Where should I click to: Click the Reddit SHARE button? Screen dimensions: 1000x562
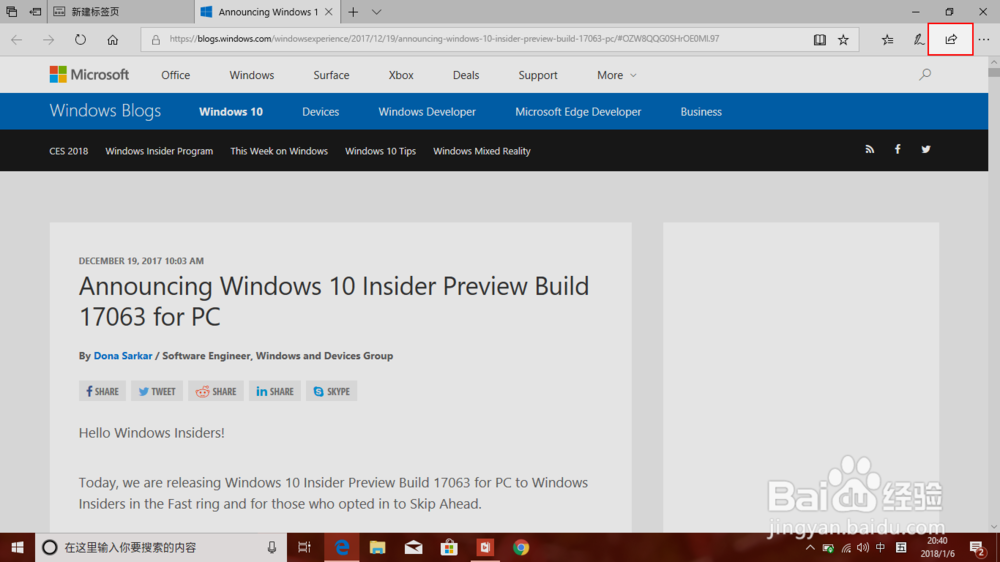coord(216,391)
